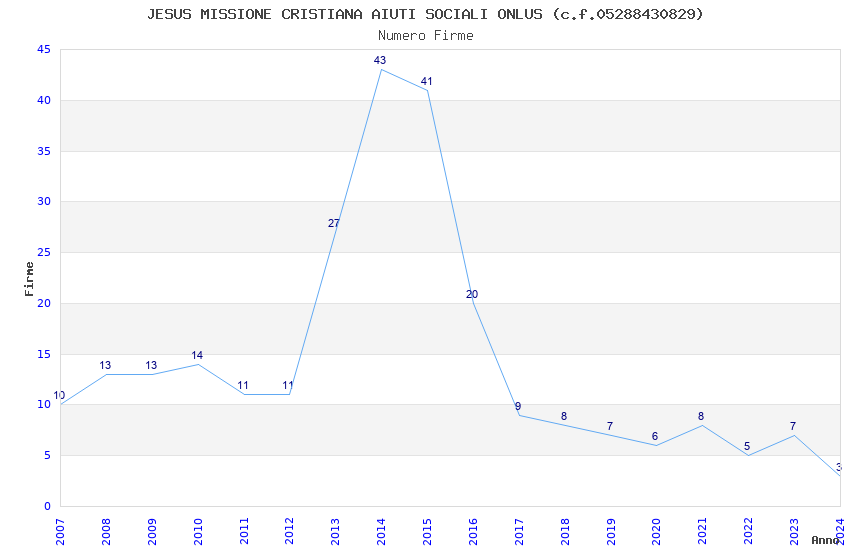This screenshot has width=850, height=550.
Task: Click the data point labeled 41
Action: tap(427, 90)
